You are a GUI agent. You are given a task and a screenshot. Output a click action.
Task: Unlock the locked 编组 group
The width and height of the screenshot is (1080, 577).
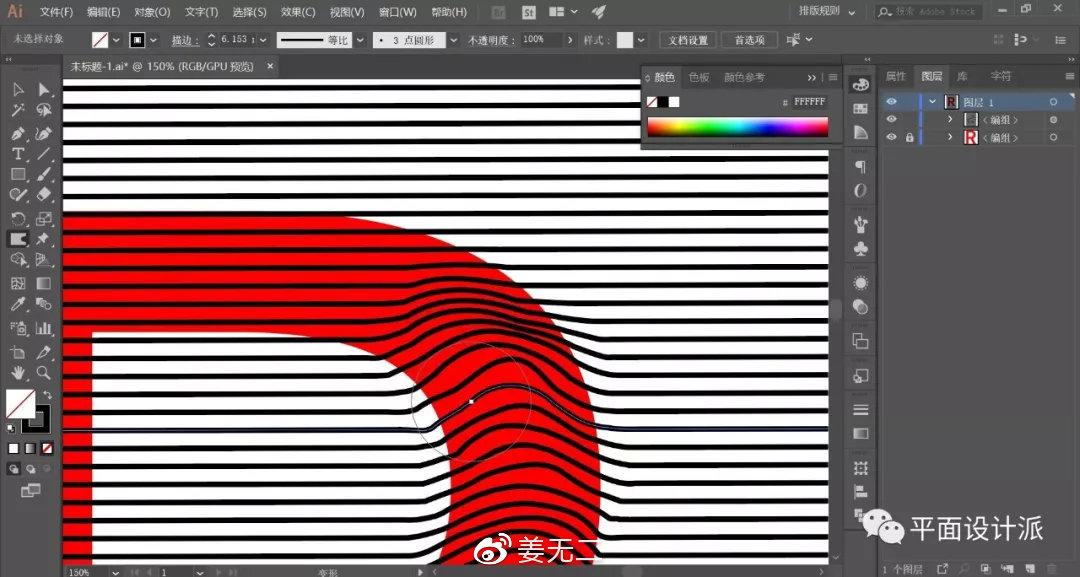point(909,137)
